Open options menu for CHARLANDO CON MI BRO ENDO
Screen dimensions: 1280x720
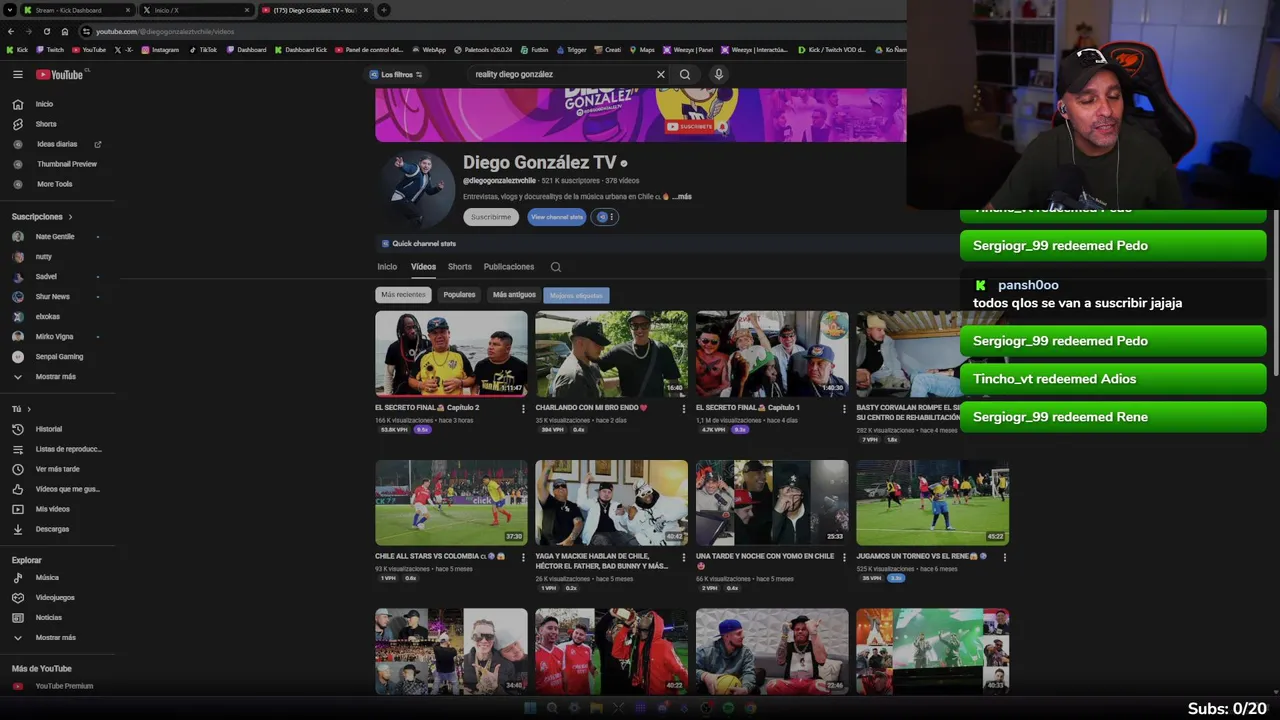click(x=684, y=408)
